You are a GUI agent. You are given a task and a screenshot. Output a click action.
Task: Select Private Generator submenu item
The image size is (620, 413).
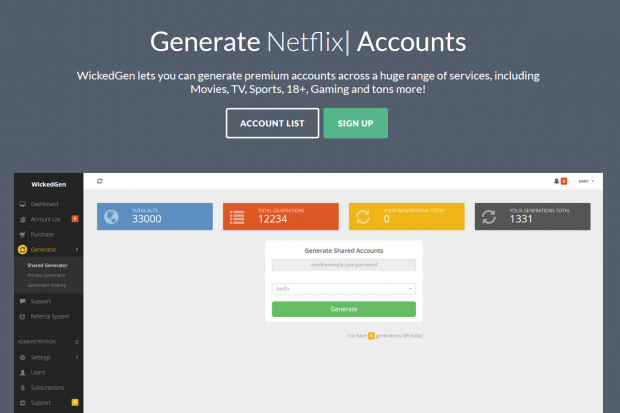coord(46,275)
